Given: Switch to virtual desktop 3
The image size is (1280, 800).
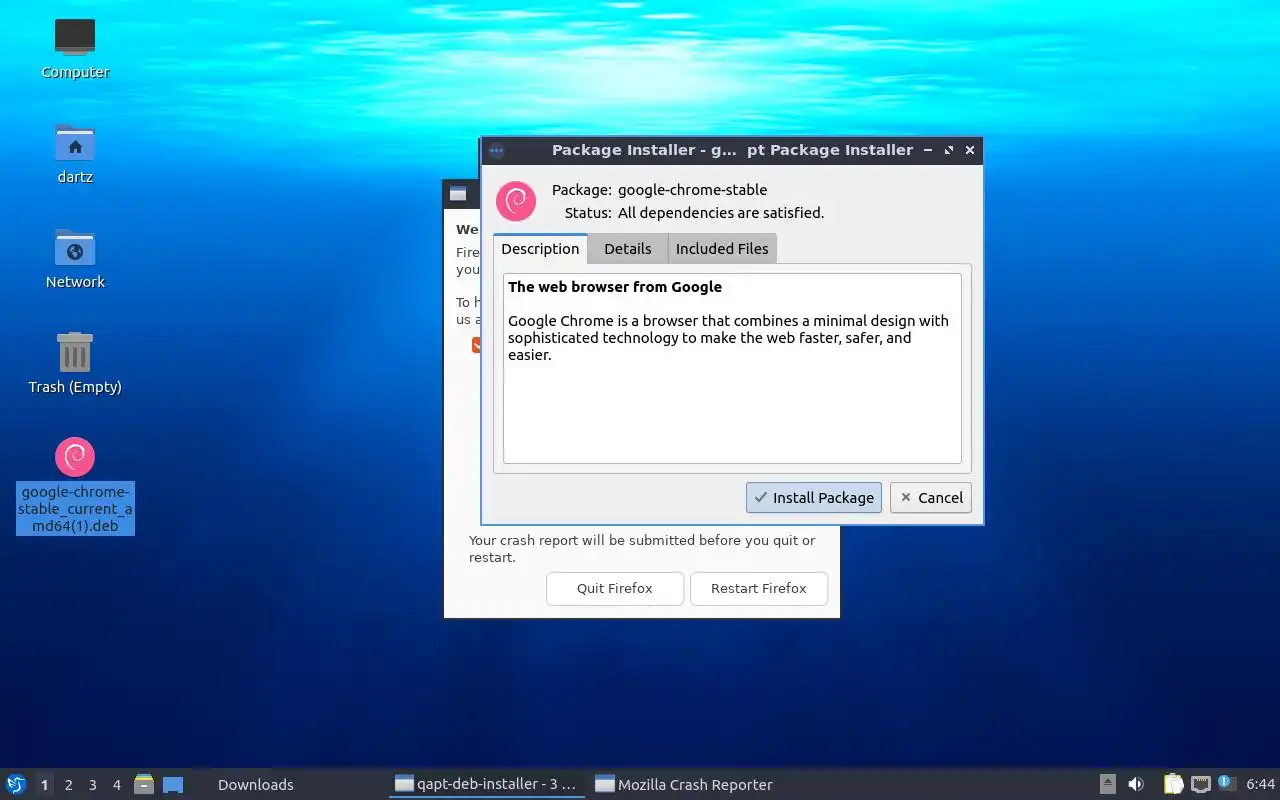Looking at the screenshot, I should click(x=92, y=785).
